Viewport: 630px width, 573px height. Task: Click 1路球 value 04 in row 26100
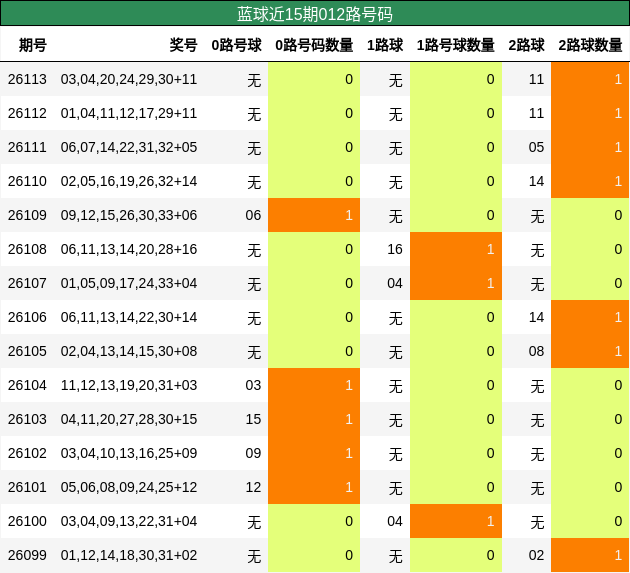pyautogui.click(x=395, y=521)
